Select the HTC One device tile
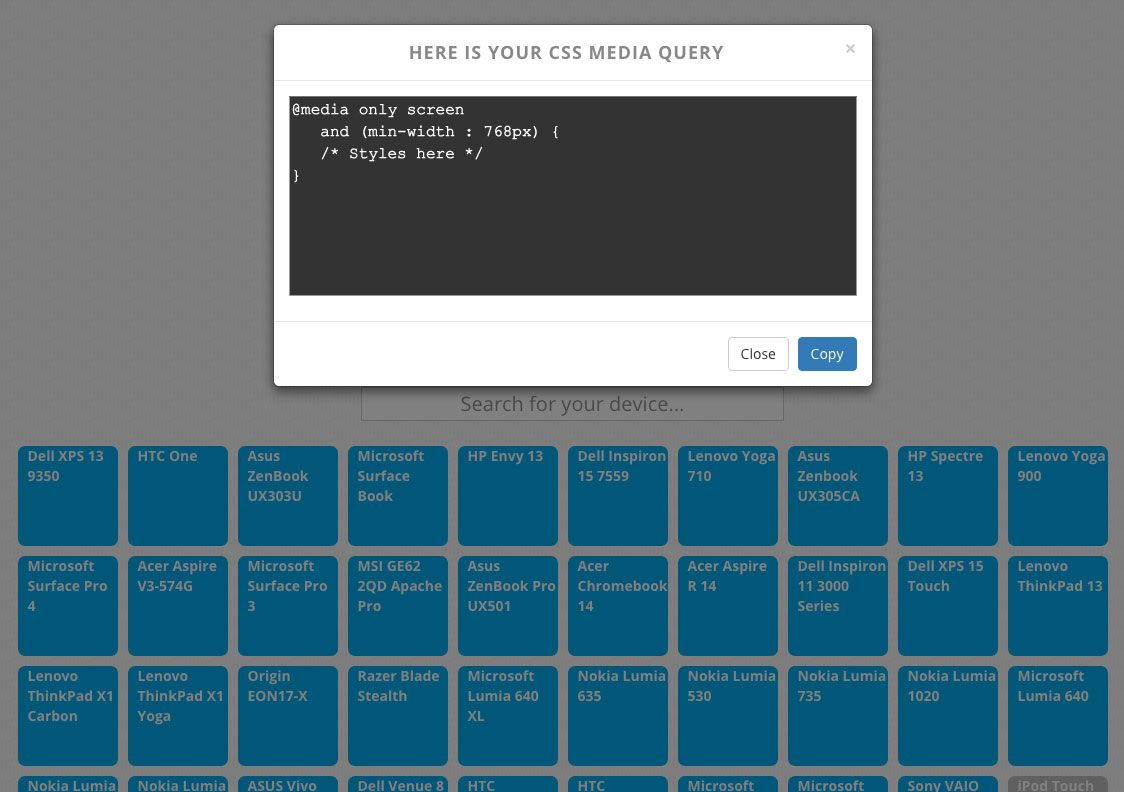This screenshot has height=792, width=1124. coord(177,495)
